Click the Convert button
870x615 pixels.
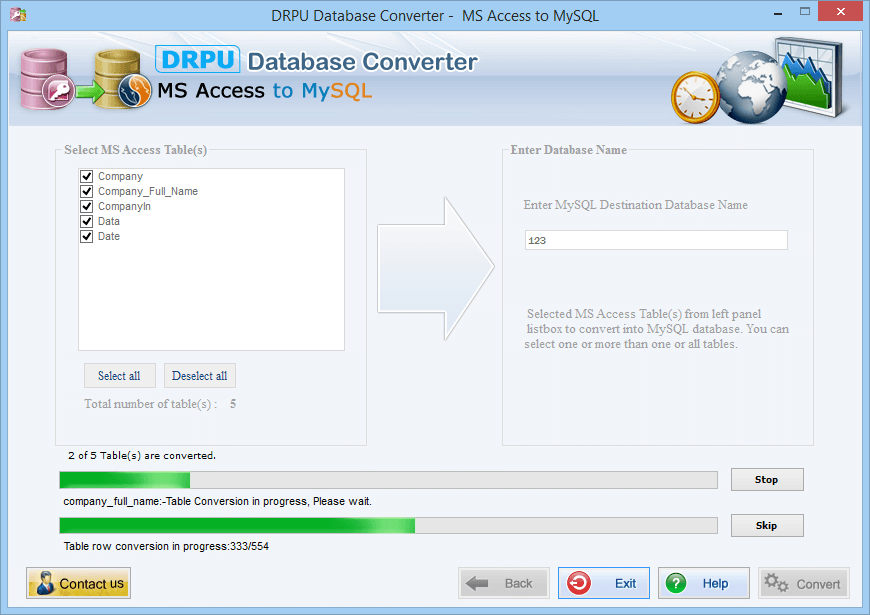[x=803, y=583]
